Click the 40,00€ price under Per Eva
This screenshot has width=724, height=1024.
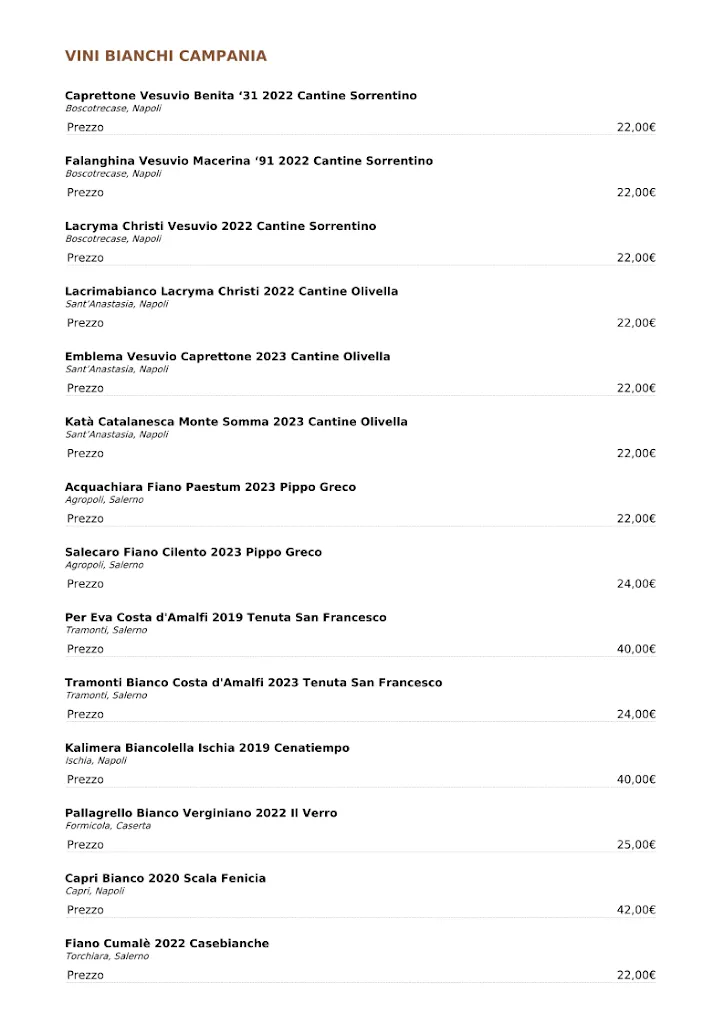pos(636,649)
